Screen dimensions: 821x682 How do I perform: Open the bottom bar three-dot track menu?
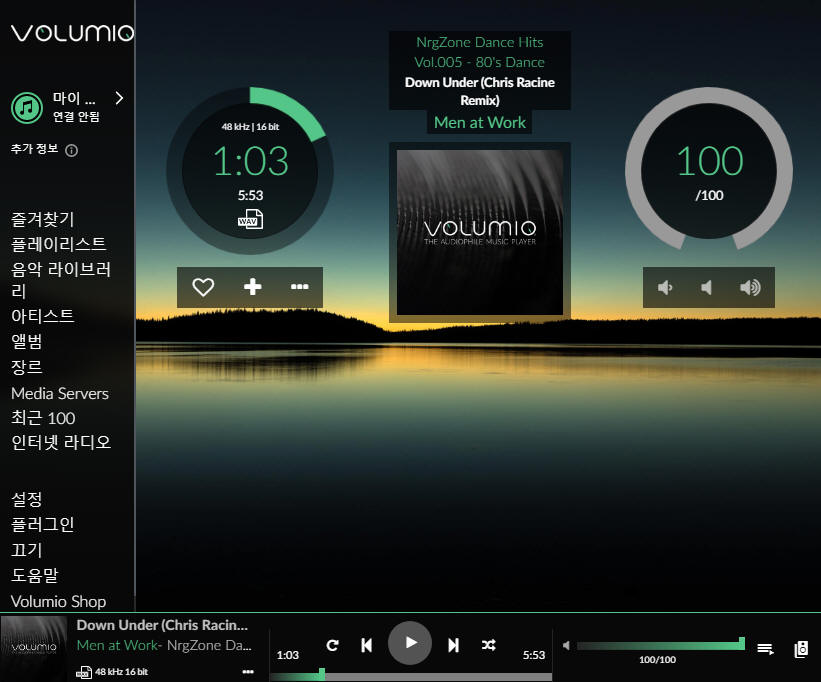click(x=248, y=672)
